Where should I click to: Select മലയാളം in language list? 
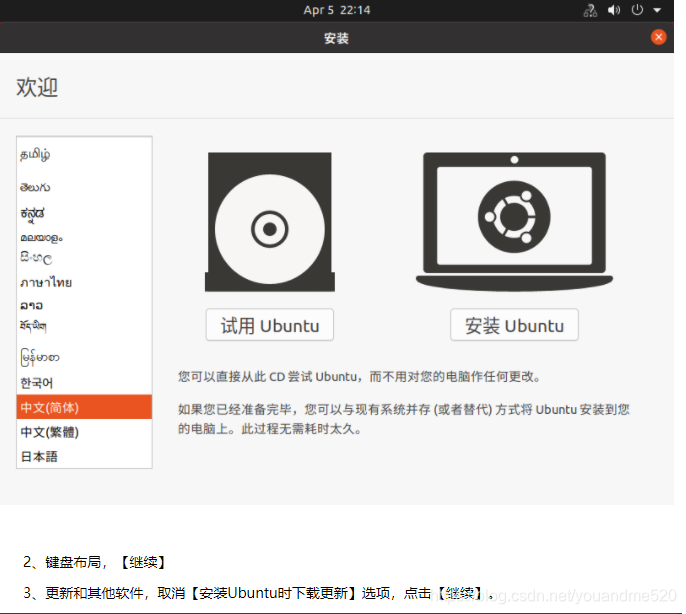click(84, 238)
